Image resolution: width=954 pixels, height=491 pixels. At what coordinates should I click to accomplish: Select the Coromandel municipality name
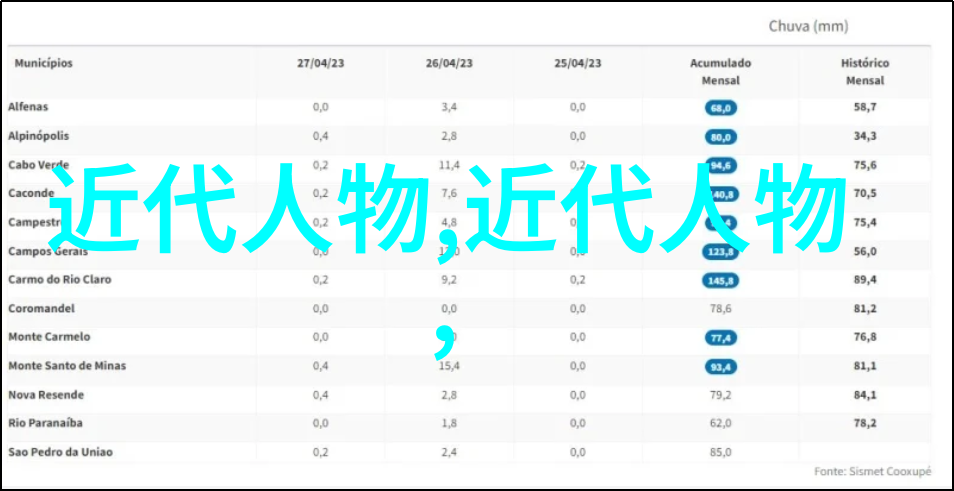tap(41, 308)
